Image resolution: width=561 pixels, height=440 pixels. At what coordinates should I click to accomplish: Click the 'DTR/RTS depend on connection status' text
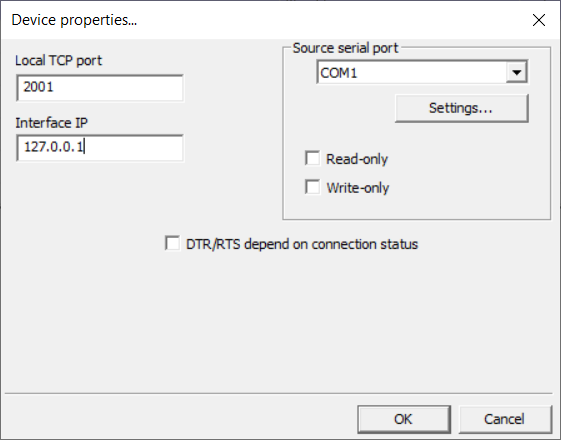[302, 244]
